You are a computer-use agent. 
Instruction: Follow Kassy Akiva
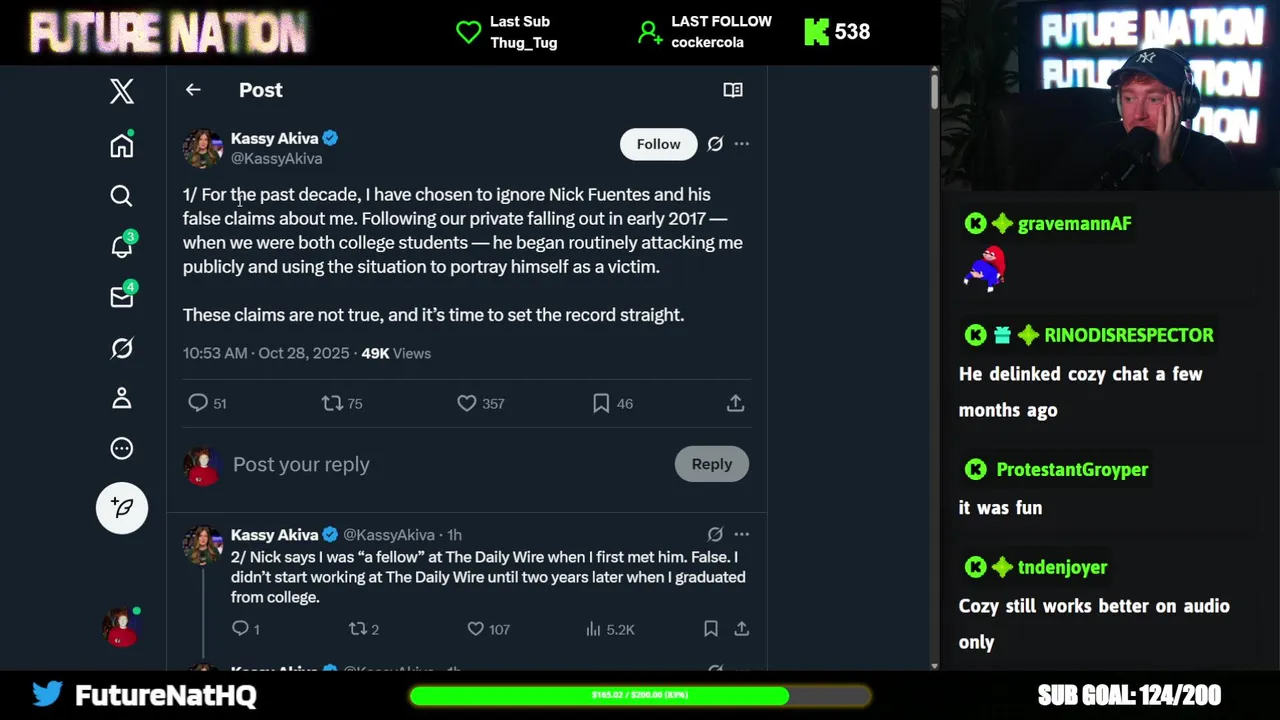[x=658, y=144]
